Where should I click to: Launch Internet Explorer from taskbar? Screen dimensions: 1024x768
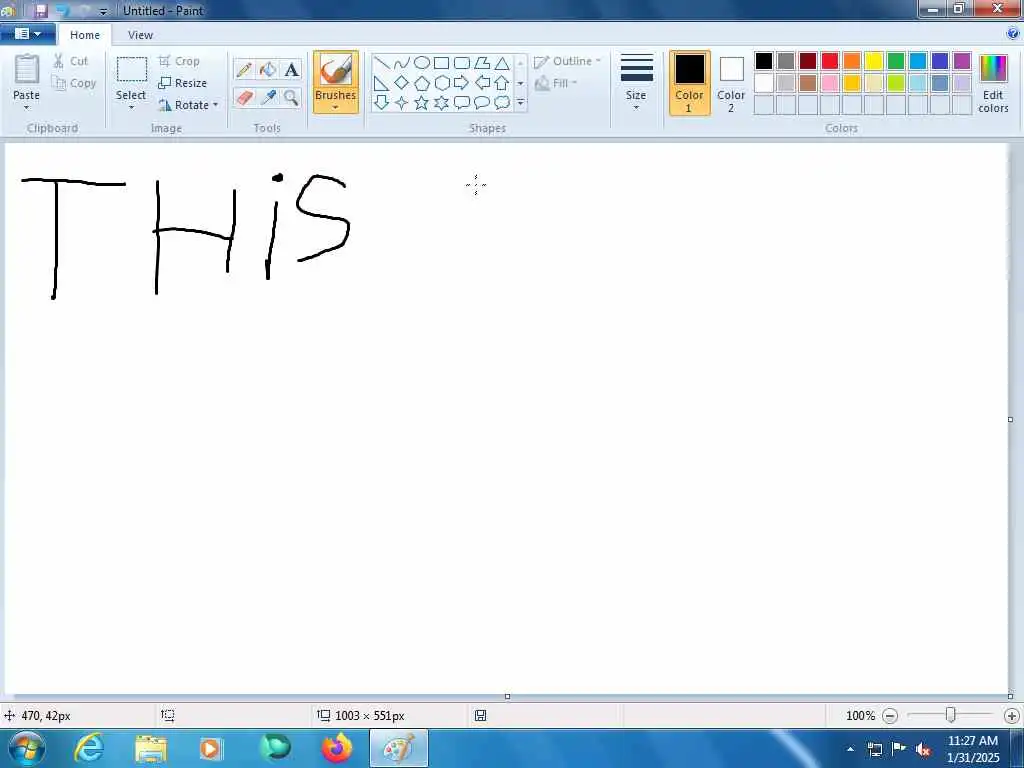[x=88, y=748]
